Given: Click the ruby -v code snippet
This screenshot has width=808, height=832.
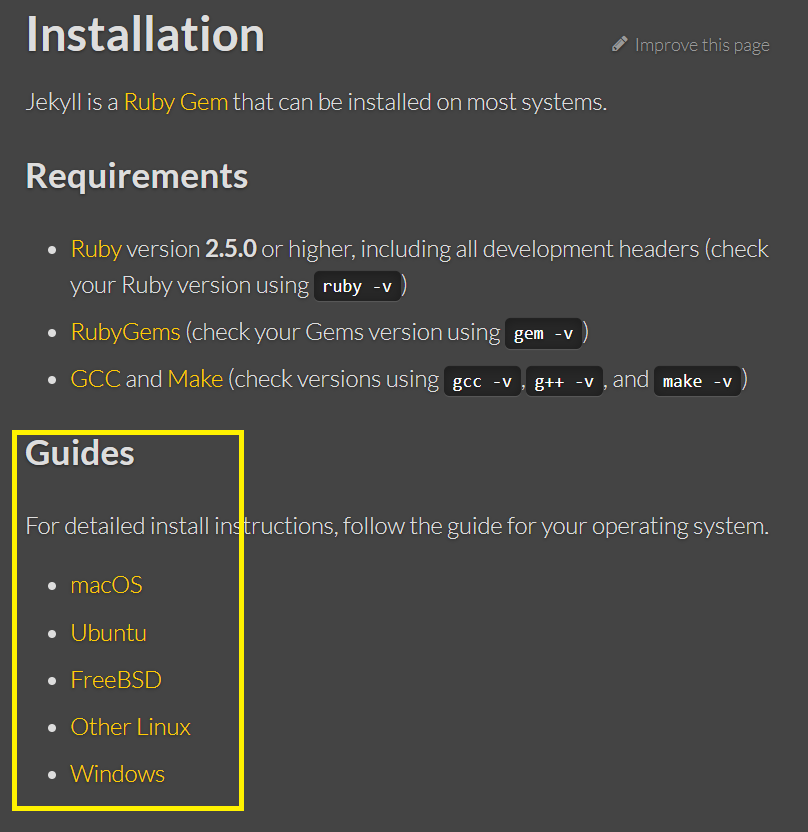Looking at the screenshot, I should point(357,287).
